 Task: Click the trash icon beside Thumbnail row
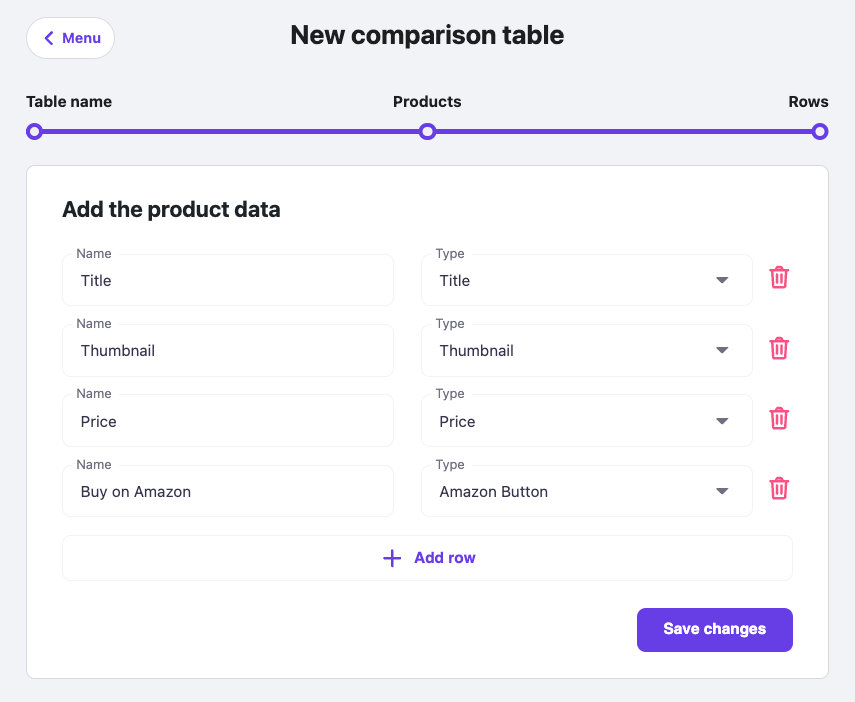point(779,348)
